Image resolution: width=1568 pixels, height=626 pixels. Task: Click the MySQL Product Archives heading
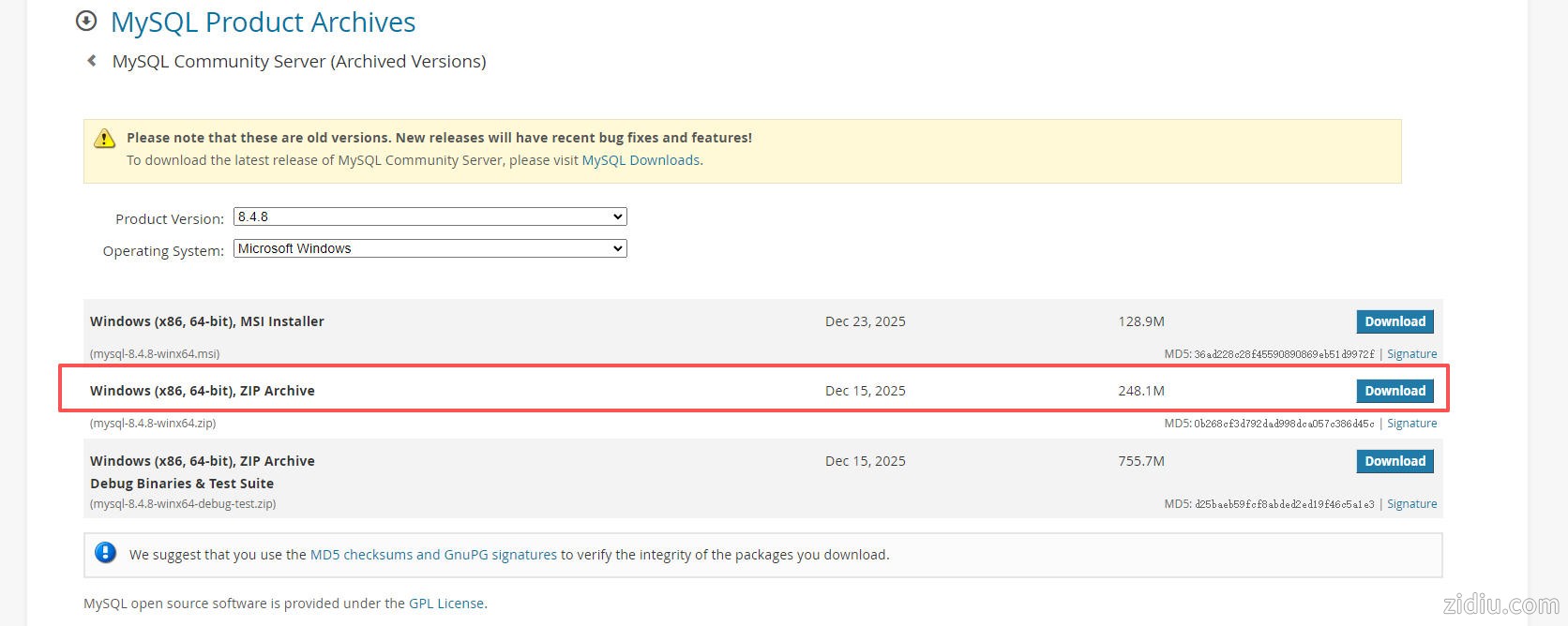(263, 22)
